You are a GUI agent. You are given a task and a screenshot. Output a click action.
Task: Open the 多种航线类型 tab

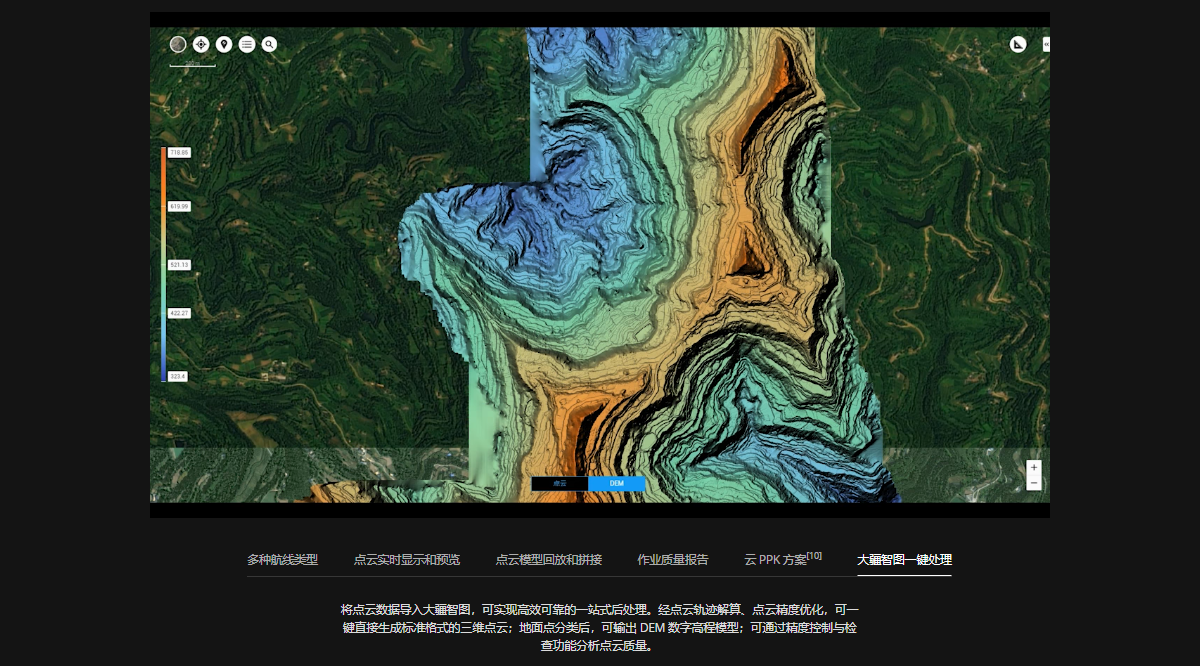pos(282,560)
